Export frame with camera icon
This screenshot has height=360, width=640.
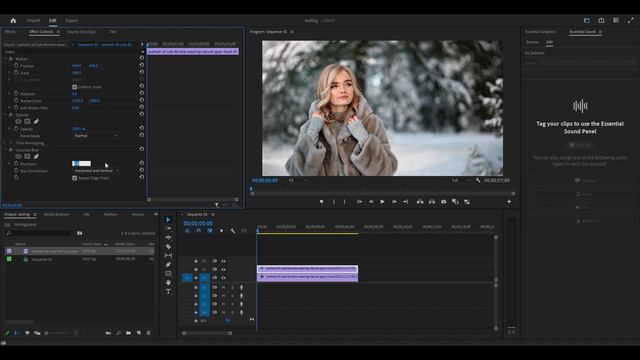444,202
